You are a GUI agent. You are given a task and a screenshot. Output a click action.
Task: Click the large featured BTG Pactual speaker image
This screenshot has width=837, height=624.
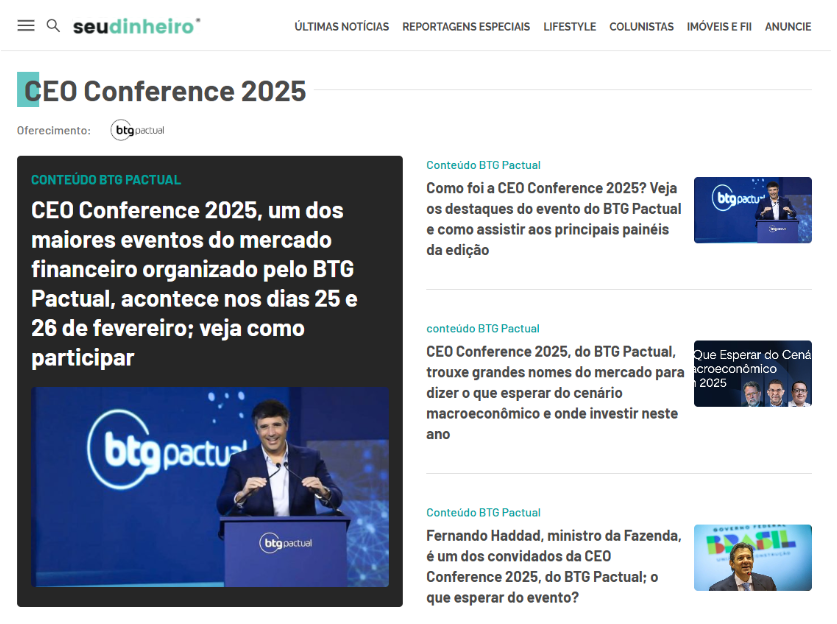tap(210, 487)
